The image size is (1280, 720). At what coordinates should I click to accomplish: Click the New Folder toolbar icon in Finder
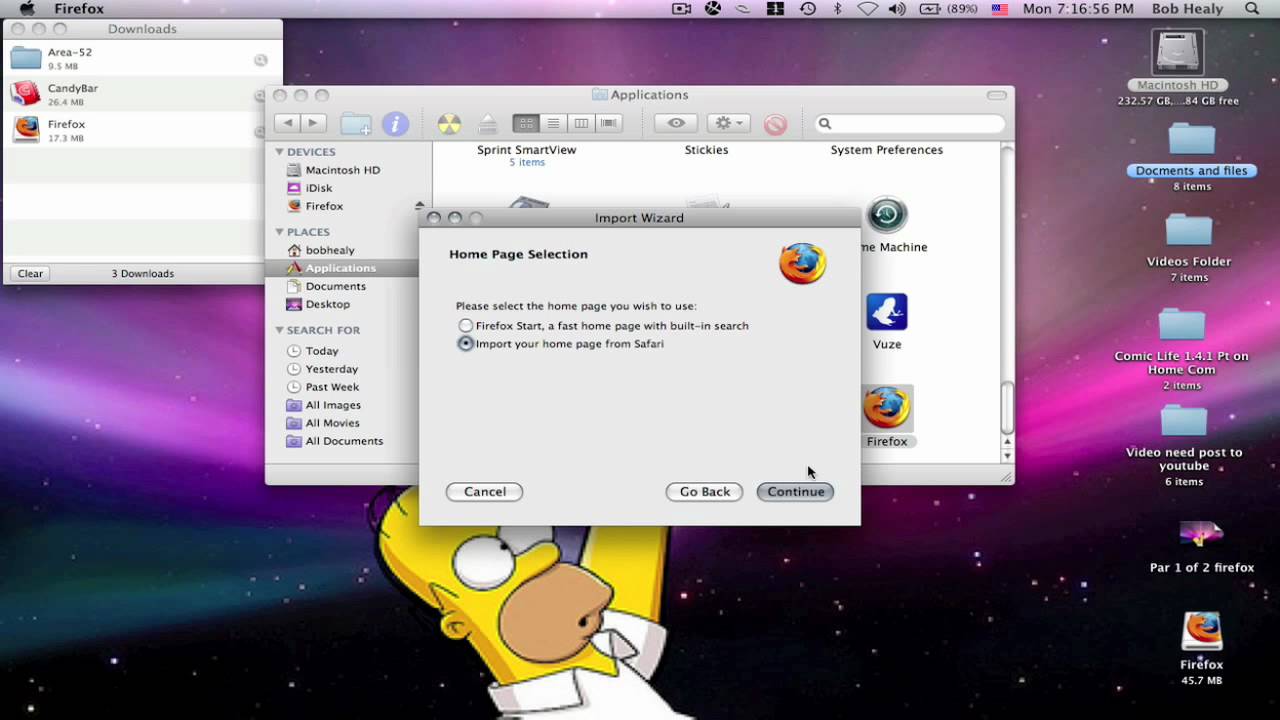355,124
